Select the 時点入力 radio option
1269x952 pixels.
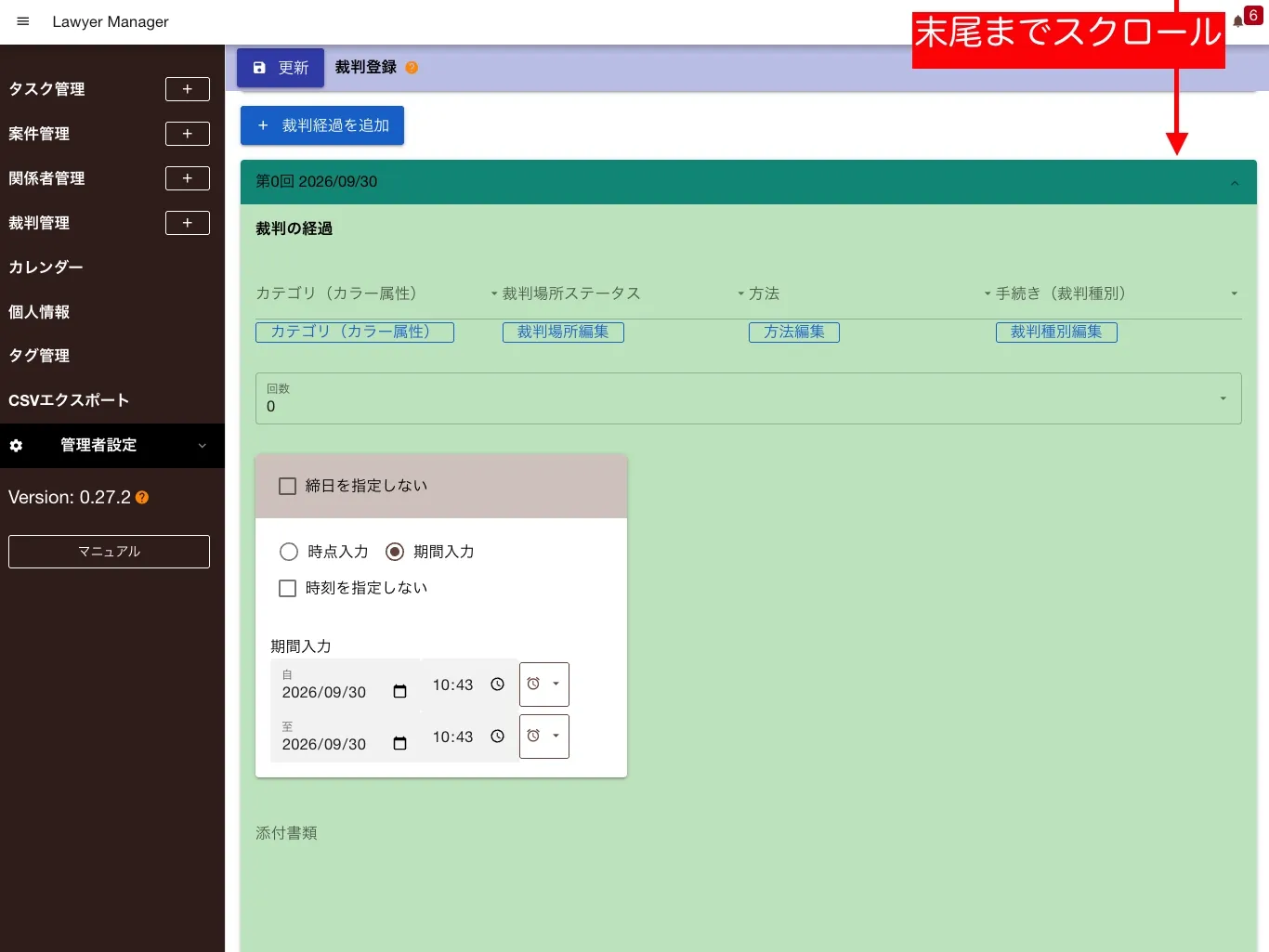pos(289,552)
